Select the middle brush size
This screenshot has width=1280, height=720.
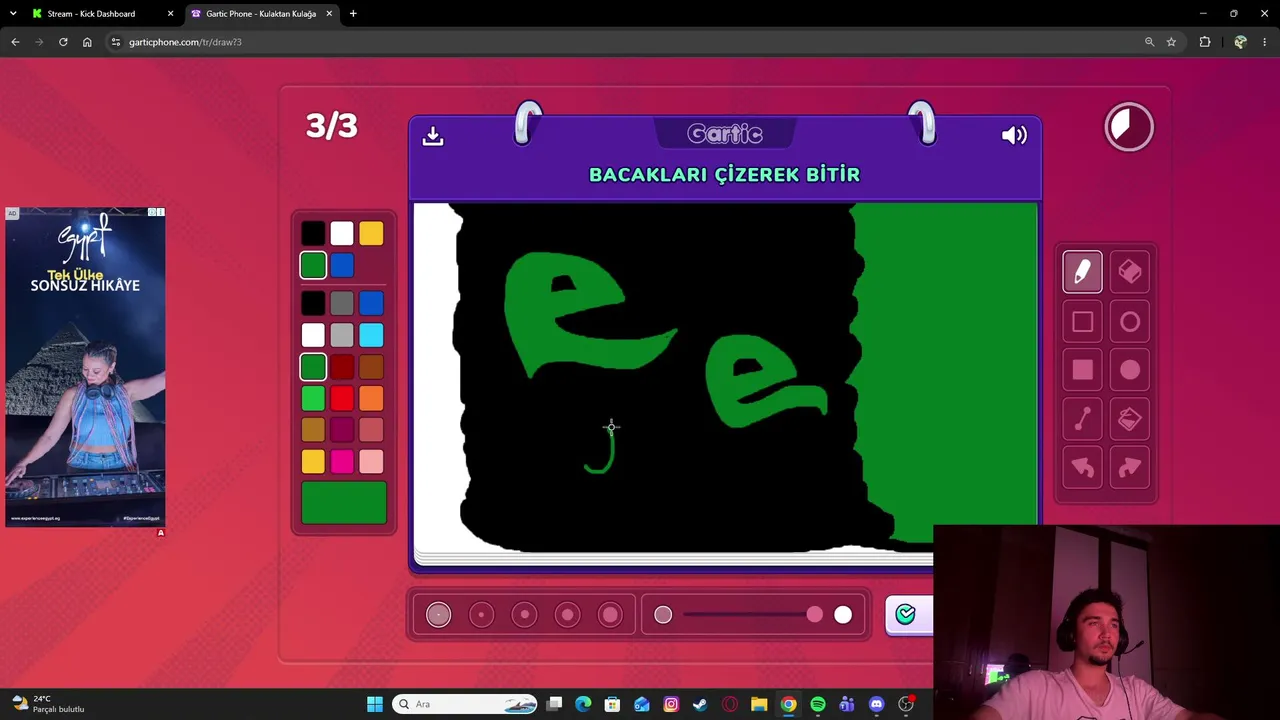coord(524,615)
